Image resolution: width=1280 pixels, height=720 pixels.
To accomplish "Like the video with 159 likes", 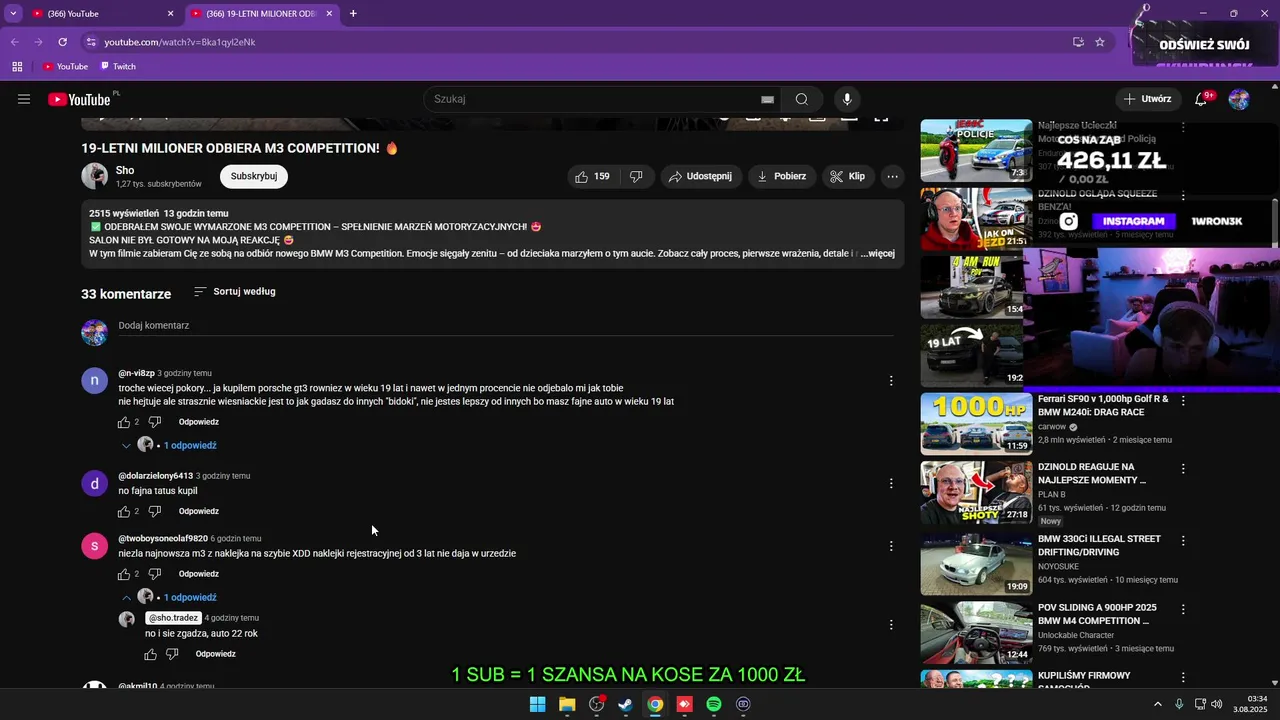I will (x=592, y=176).
